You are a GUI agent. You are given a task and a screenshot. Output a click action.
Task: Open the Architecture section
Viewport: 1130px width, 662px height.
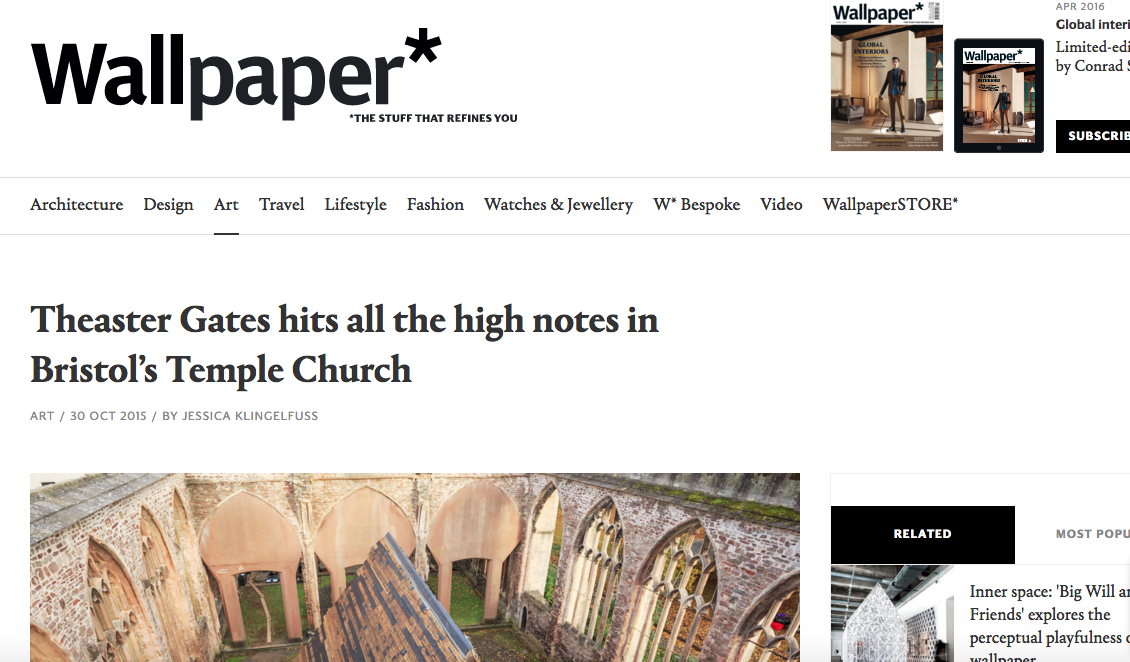[x=76, y=205]
